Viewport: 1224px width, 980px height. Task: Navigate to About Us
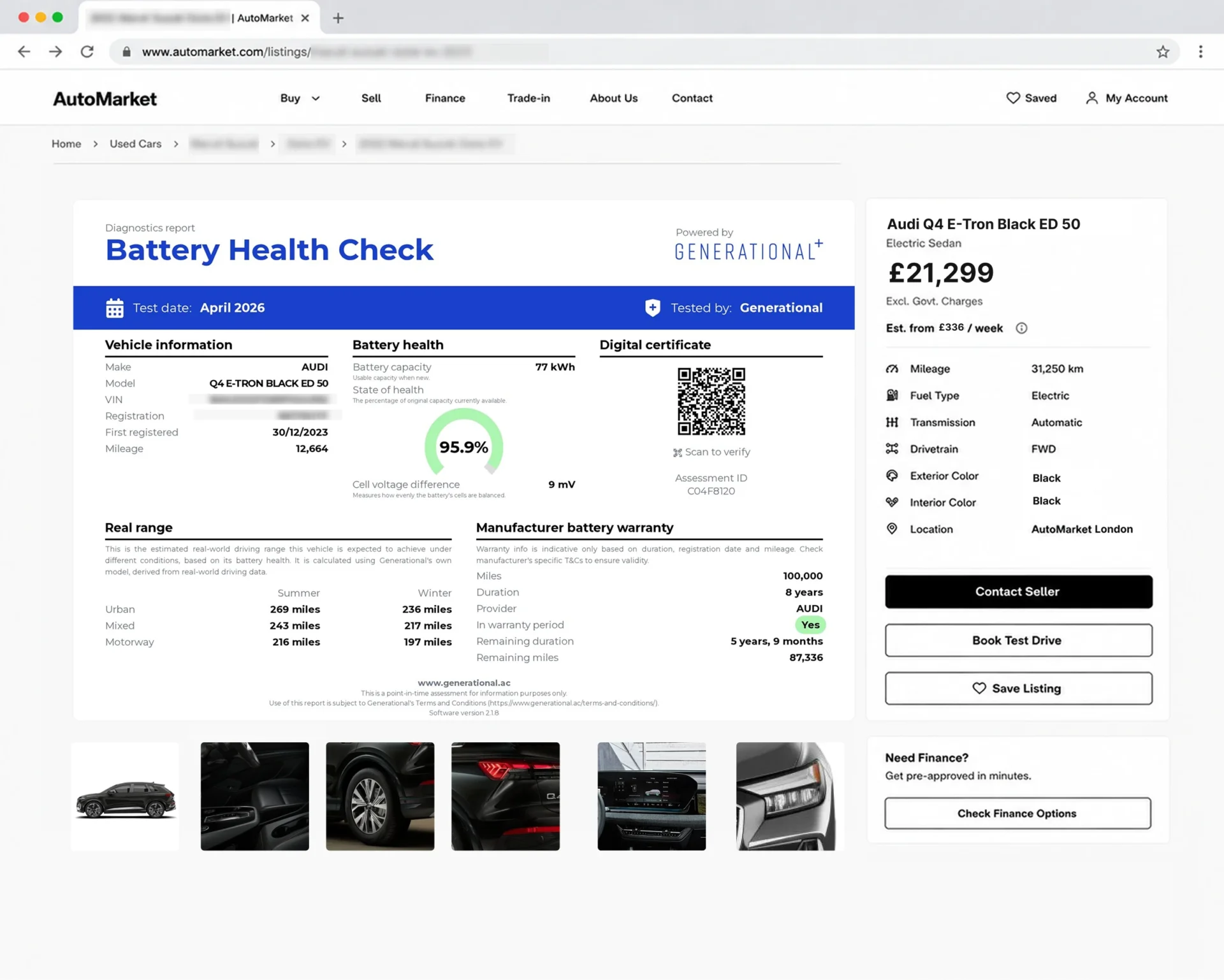613,98
